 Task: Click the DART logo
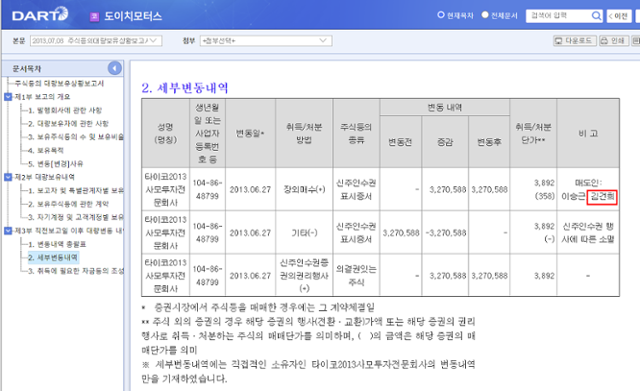tap(40, 15)
